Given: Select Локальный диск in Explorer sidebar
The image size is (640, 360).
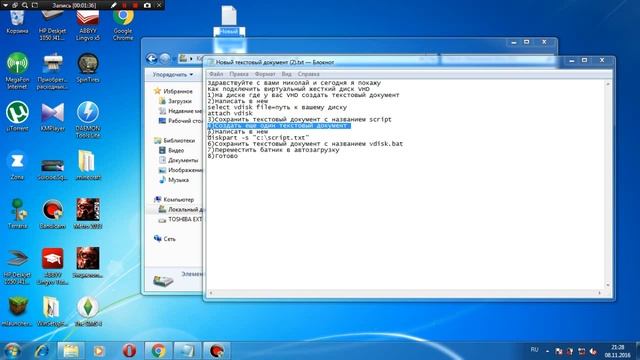Looking at the screenshot, I should tap(180, 209).
